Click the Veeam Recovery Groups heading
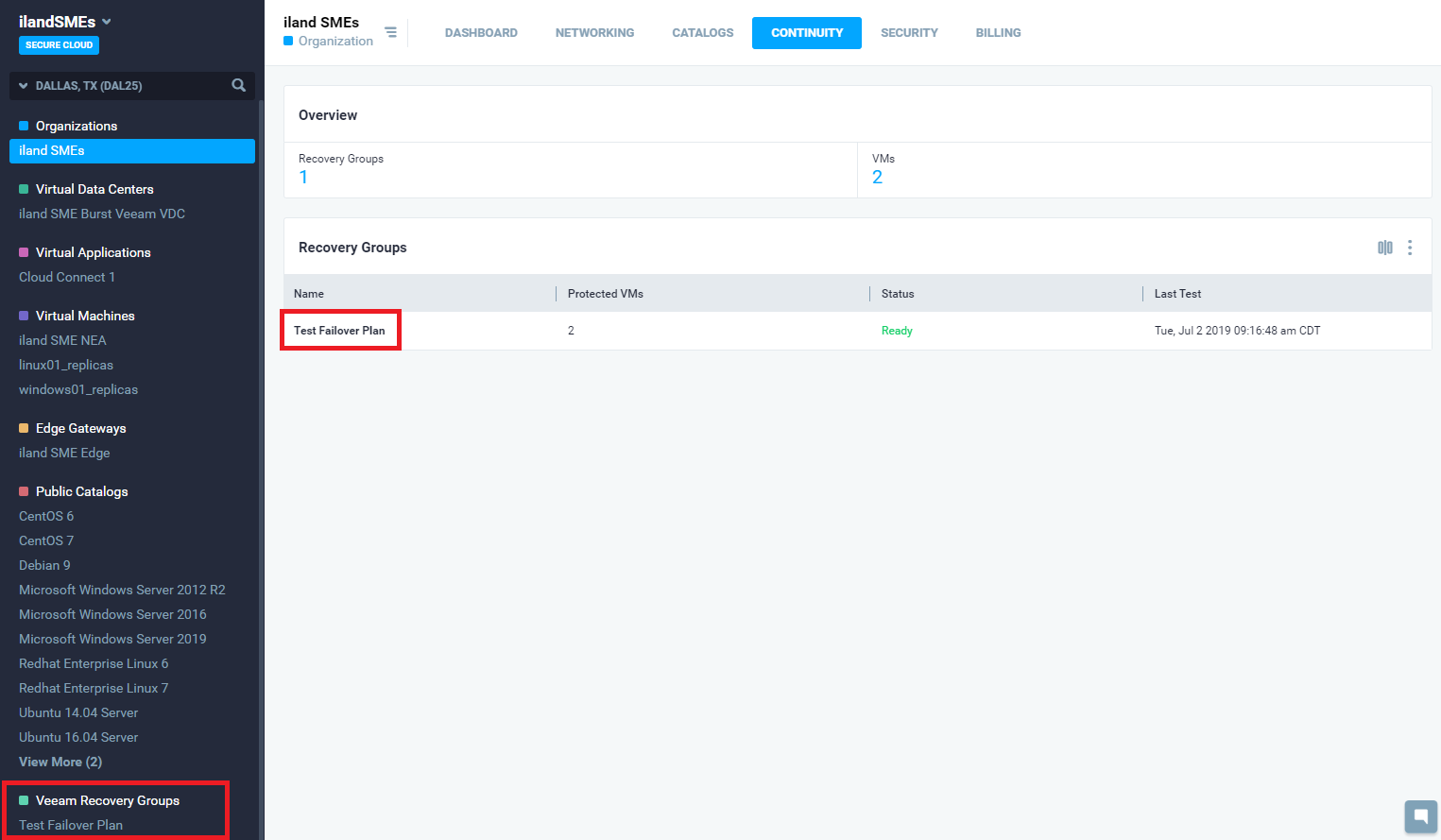1441x840 pixels. point(108,800)
